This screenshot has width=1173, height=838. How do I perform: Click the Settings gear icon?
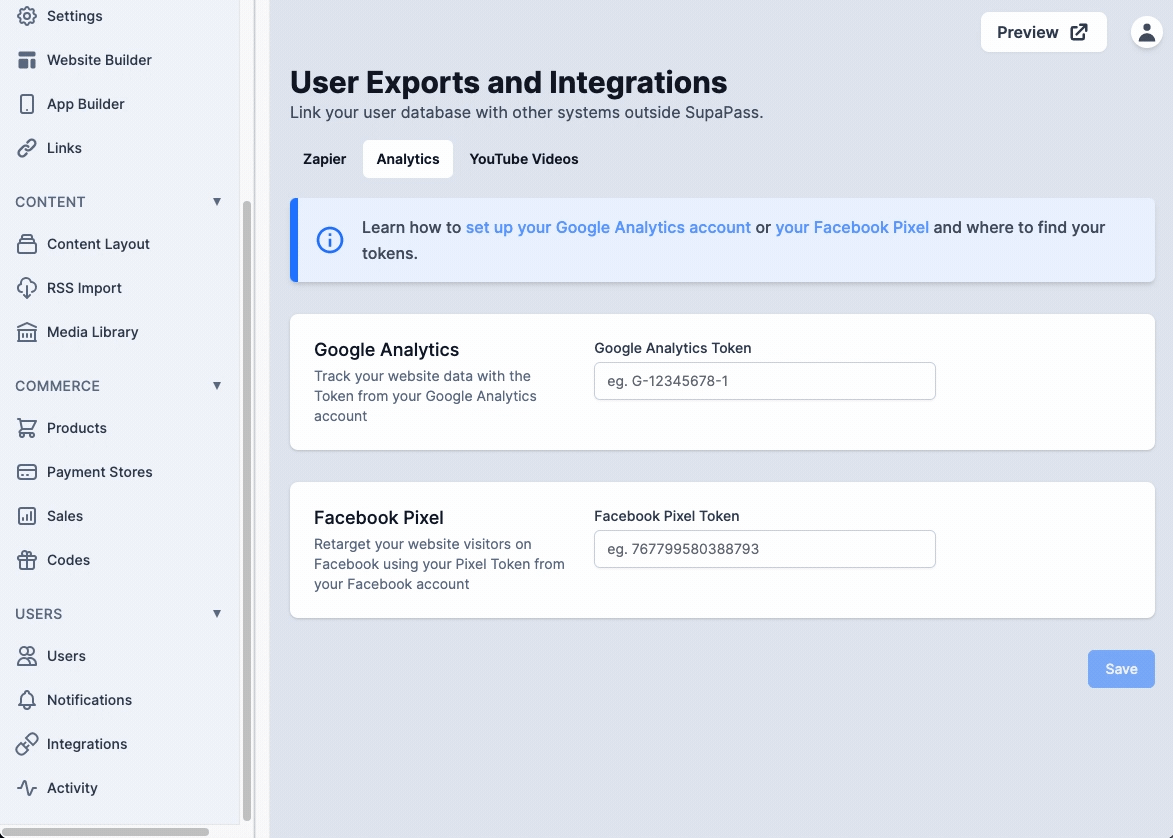pos(27,16)
